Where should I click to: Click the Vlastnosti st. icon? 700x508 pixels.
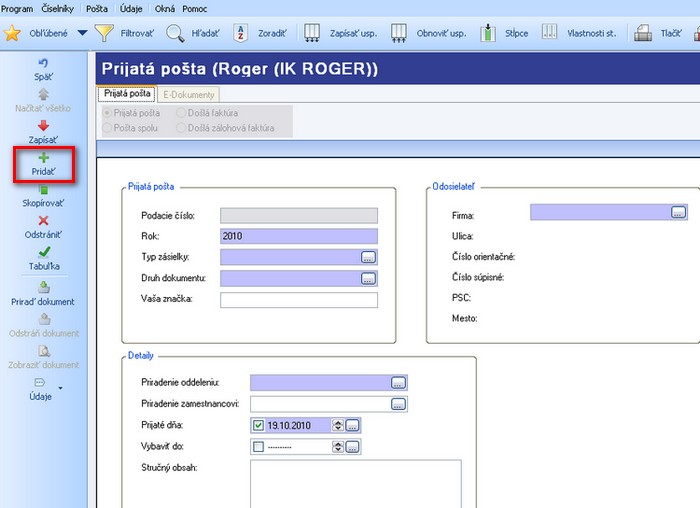click(549, 32)
